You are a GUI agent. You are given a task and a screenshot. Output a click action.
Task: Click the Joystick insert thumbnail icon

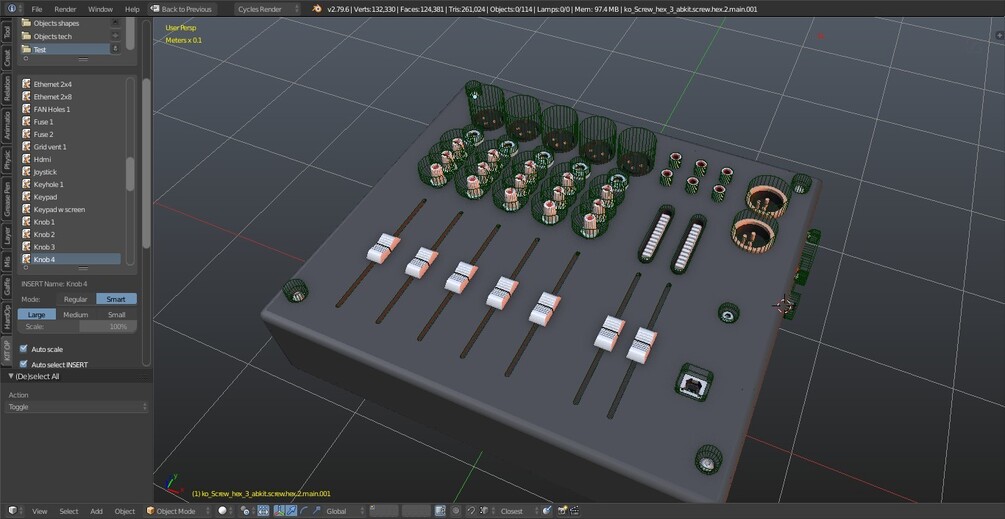[26, 172]
